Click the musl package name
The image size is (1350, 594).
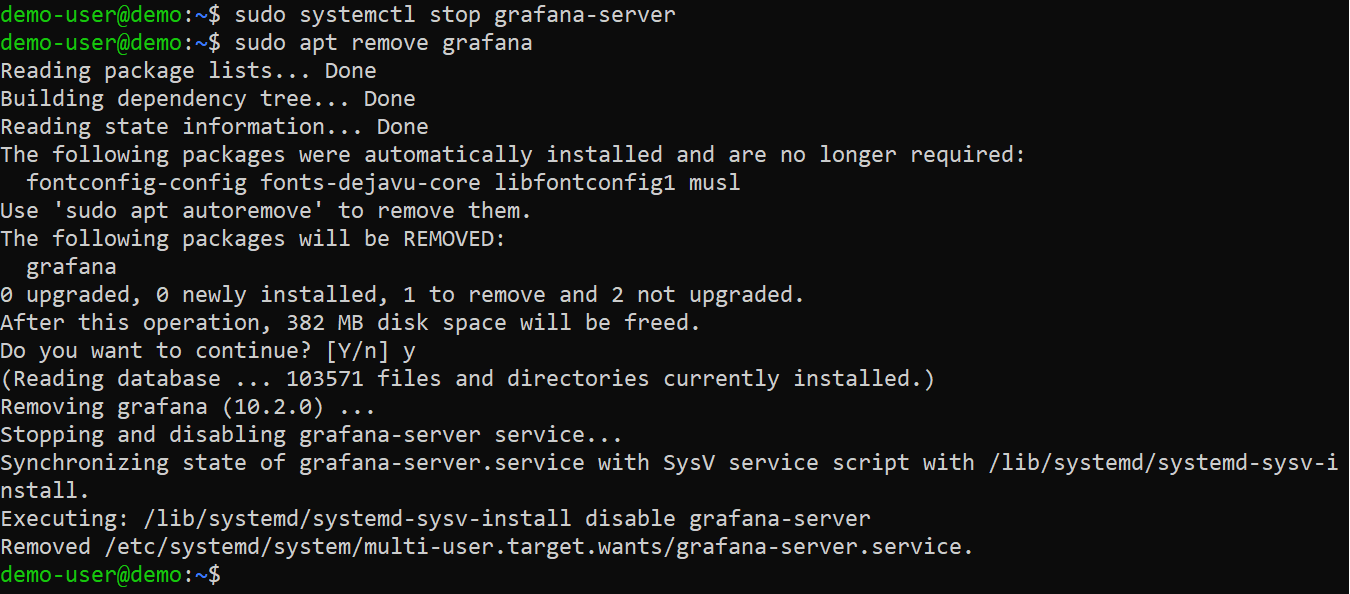point(715,183)
